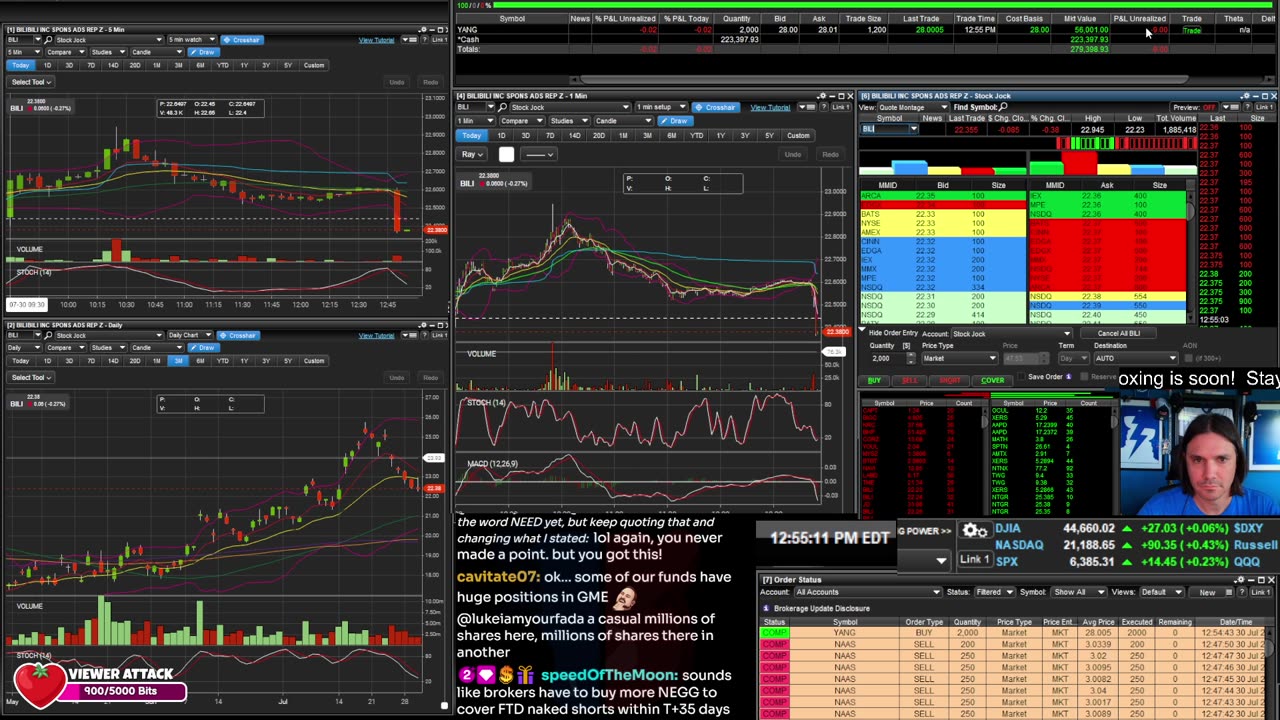The height and width of the screenshot is (720, 1280).
Task: Click Cancel All BILI button
Action: coord(1118,333)
